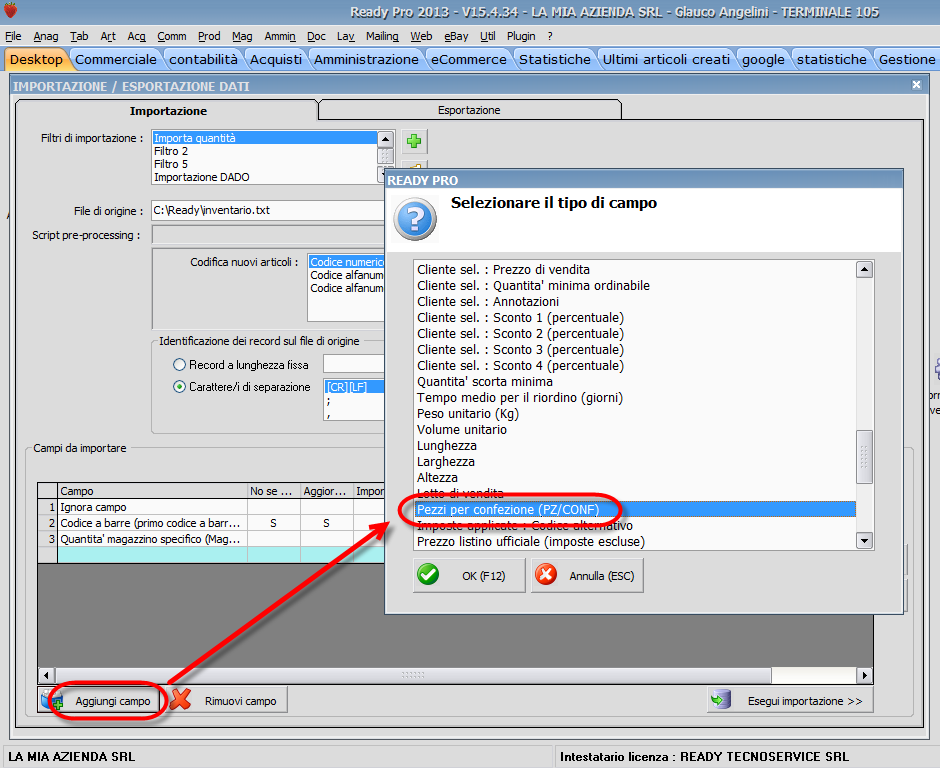Switch to the Acquisti tab
Image resolution: width=940 pixels, height=768 pixels.
(276, 59)
